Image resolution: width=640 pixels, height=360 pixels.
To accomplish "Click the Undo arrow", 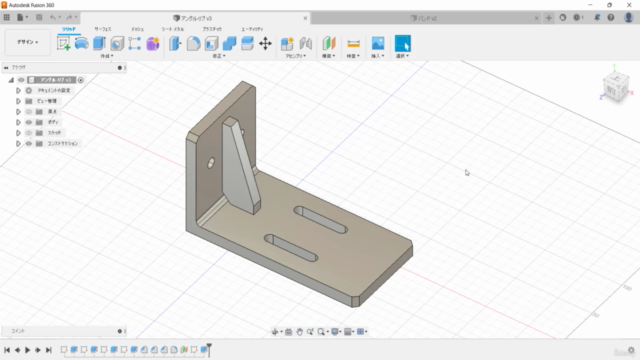I will pos(53,18).
